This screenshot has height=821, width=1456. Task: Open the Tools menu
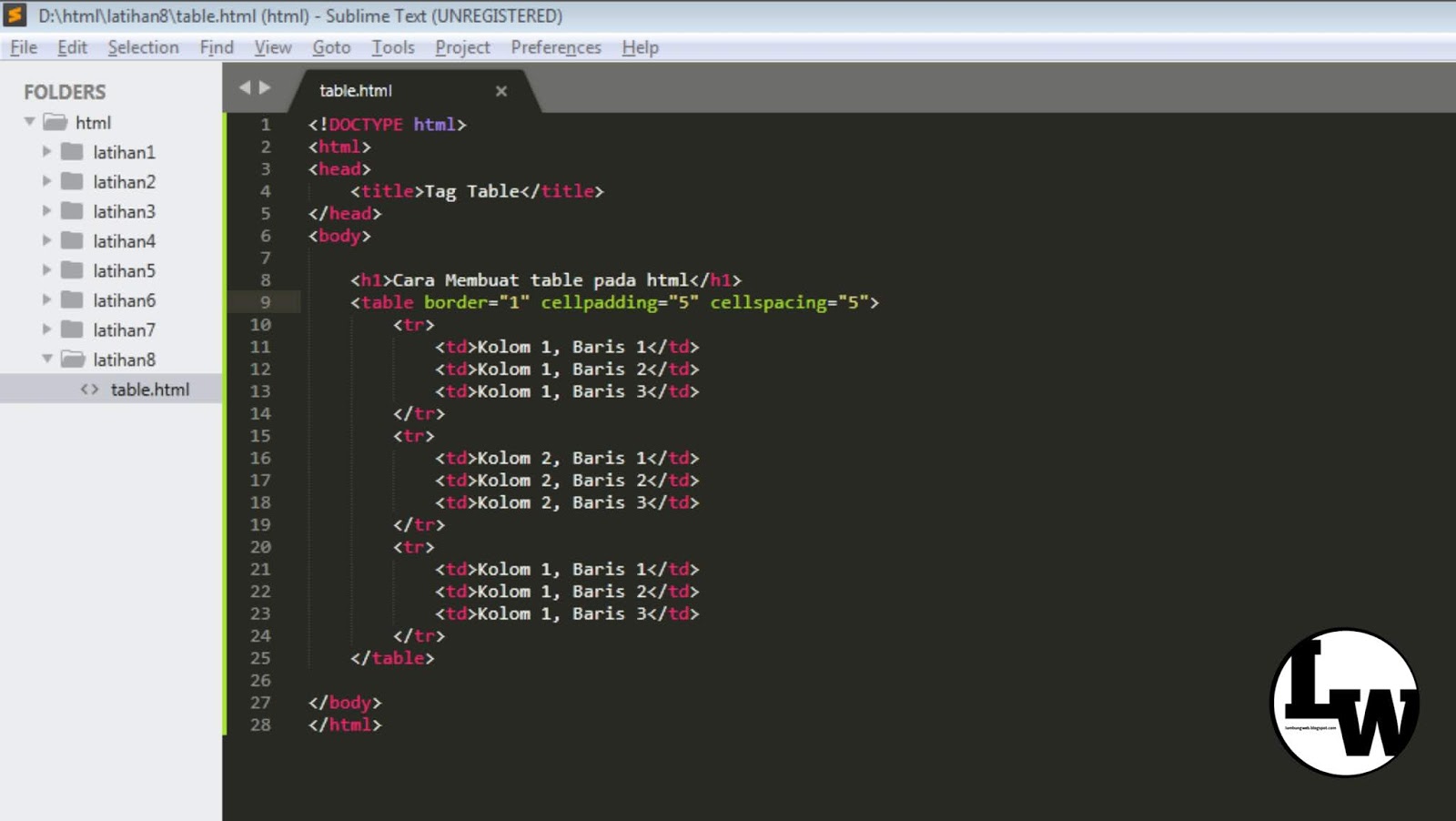(392, 47)
